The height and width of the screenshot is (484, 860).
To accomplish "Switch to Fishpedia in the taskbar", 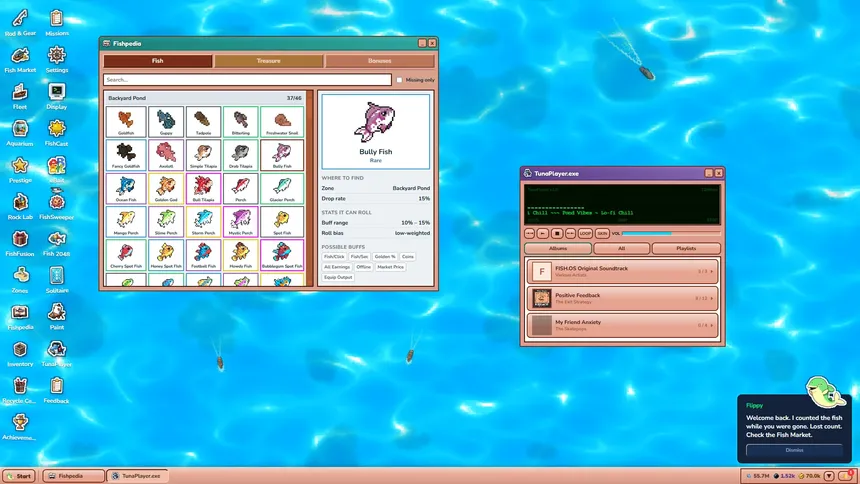I will click(73, 476).
